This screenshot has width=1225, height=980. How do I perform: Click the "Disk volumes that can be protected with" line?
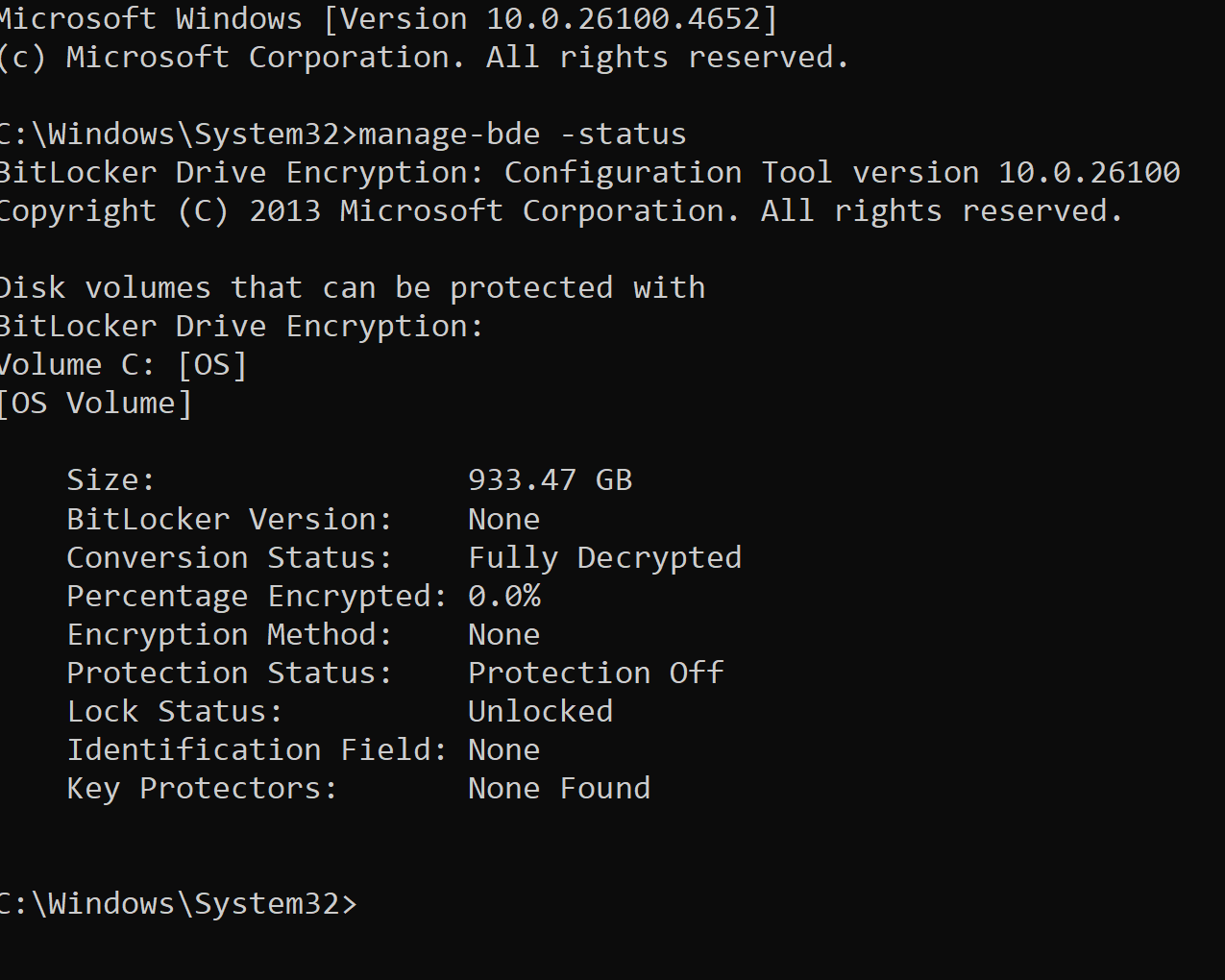click(353, 287)
